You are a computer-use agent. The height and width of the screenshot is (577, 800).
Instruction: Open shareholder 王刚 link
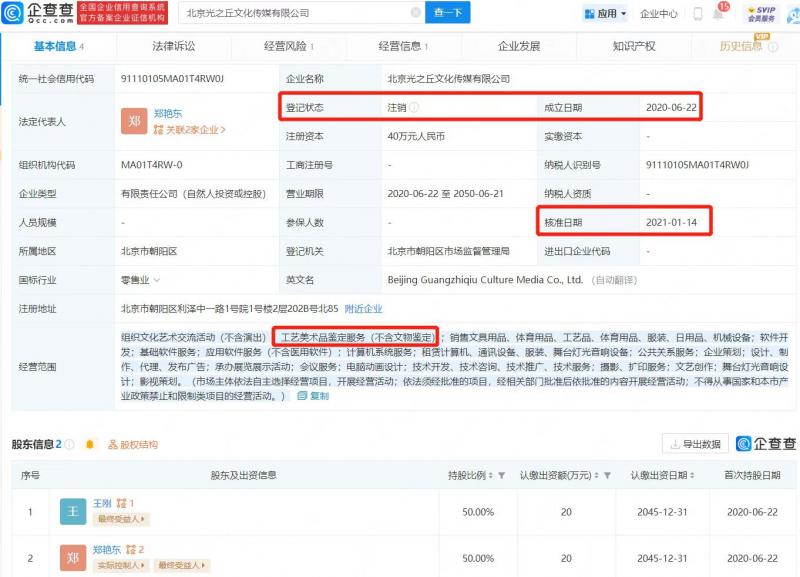click(x=102, y=504)
